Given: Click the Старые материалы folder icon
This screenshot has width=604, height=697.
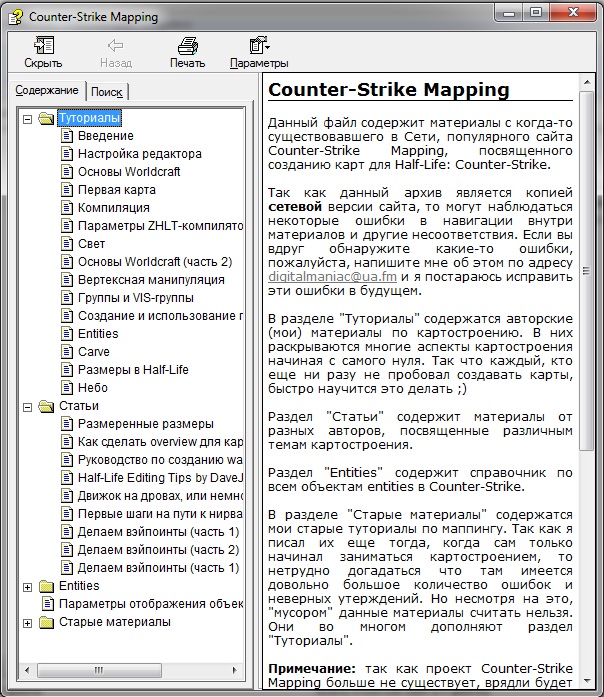Looking at the screenshot, I should [46, 622].
